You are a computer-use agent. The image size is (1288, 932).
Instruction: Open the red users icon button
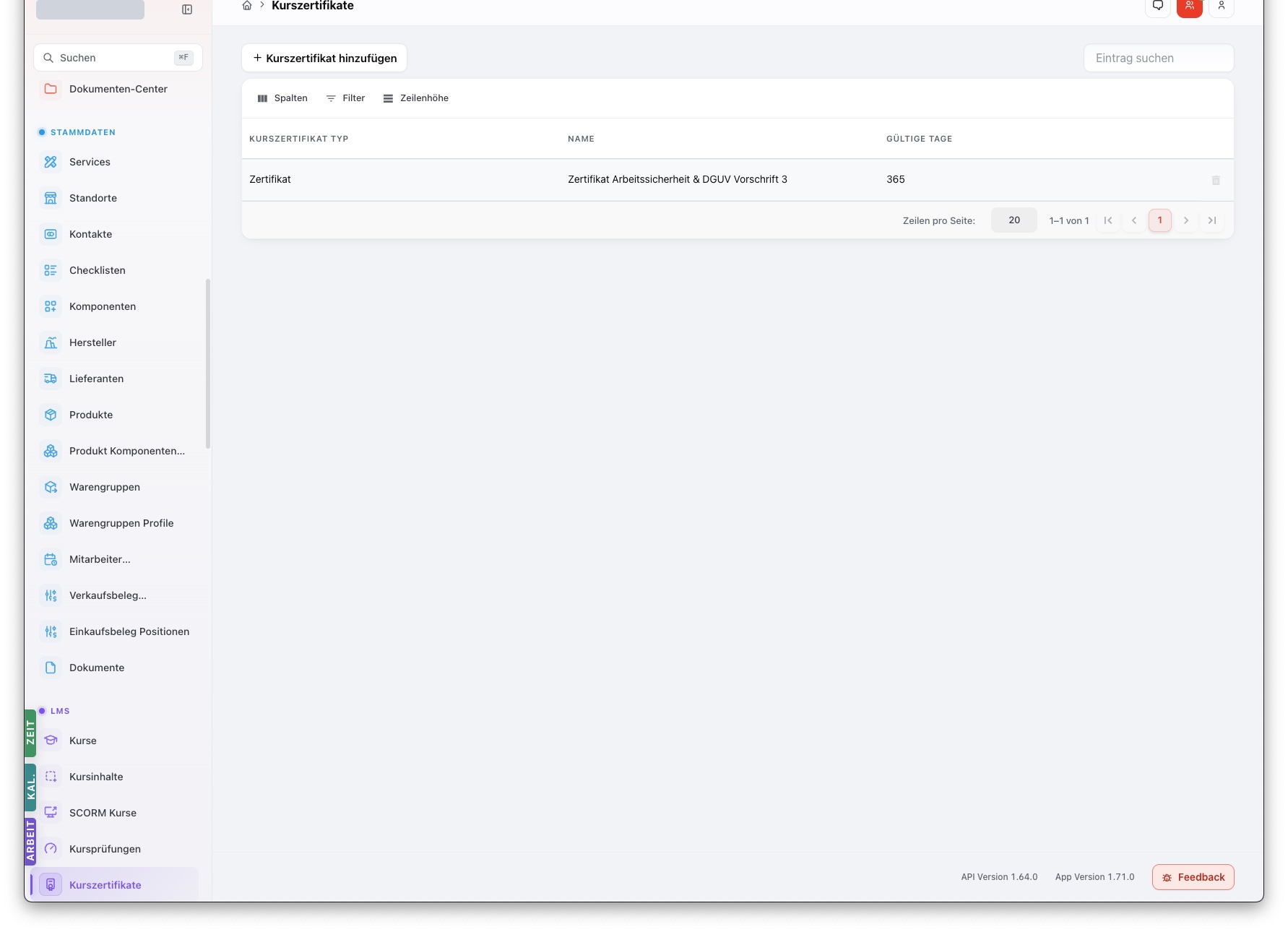[x=1190, y=7]
